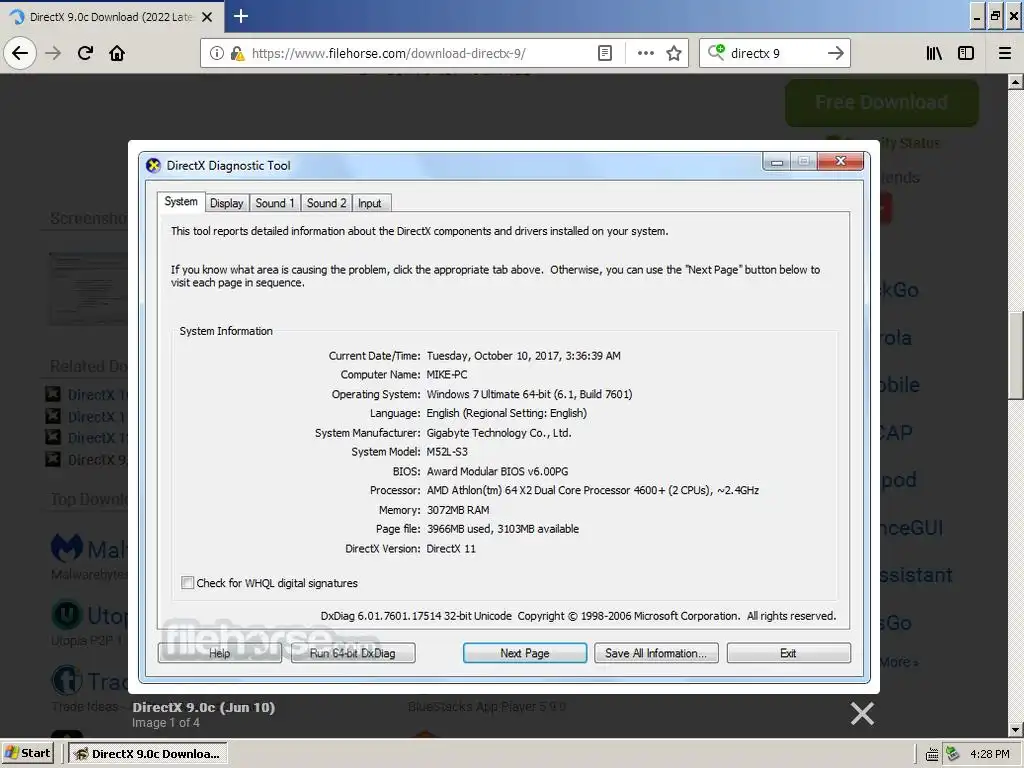1024x768 pixels.
Task: Click the DxDiag 6.01.7601.17514 version text
Action: pos(416,616)
